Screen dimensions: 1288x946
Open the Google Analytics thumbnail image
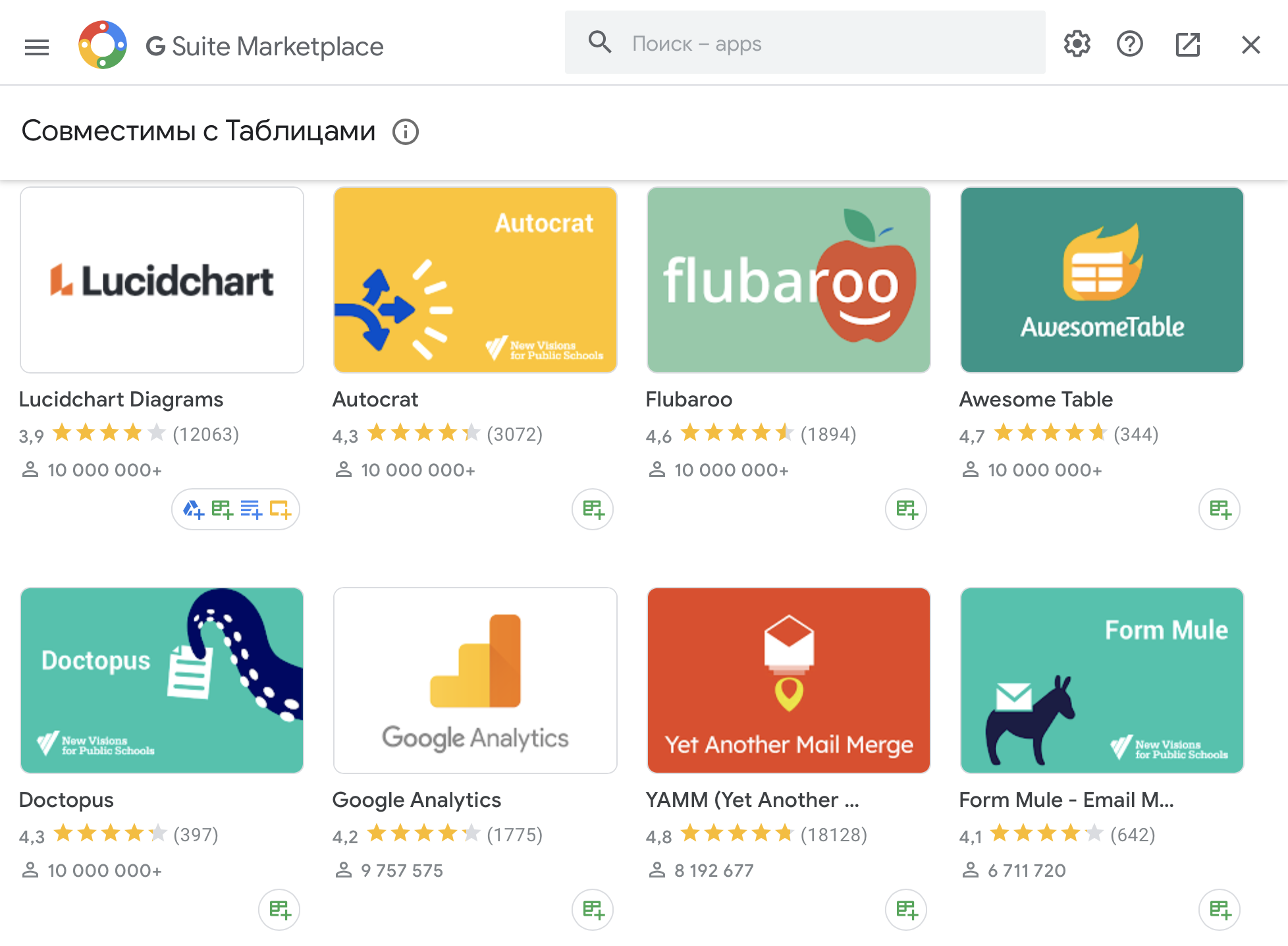[475, 681]
